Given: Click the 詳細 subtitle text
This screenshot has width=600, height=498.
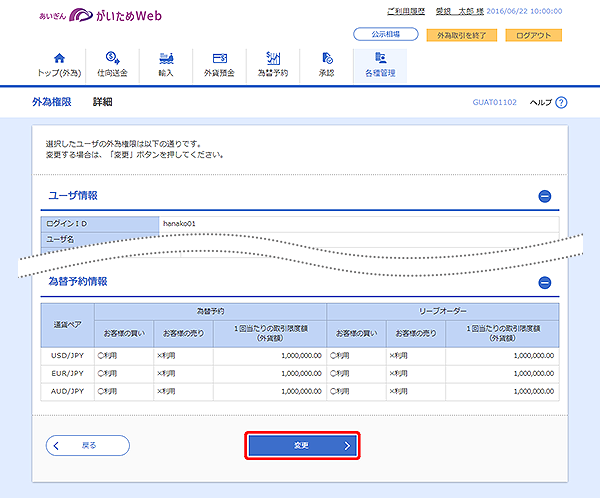Looking at the screenshot, I should [103, 102].
